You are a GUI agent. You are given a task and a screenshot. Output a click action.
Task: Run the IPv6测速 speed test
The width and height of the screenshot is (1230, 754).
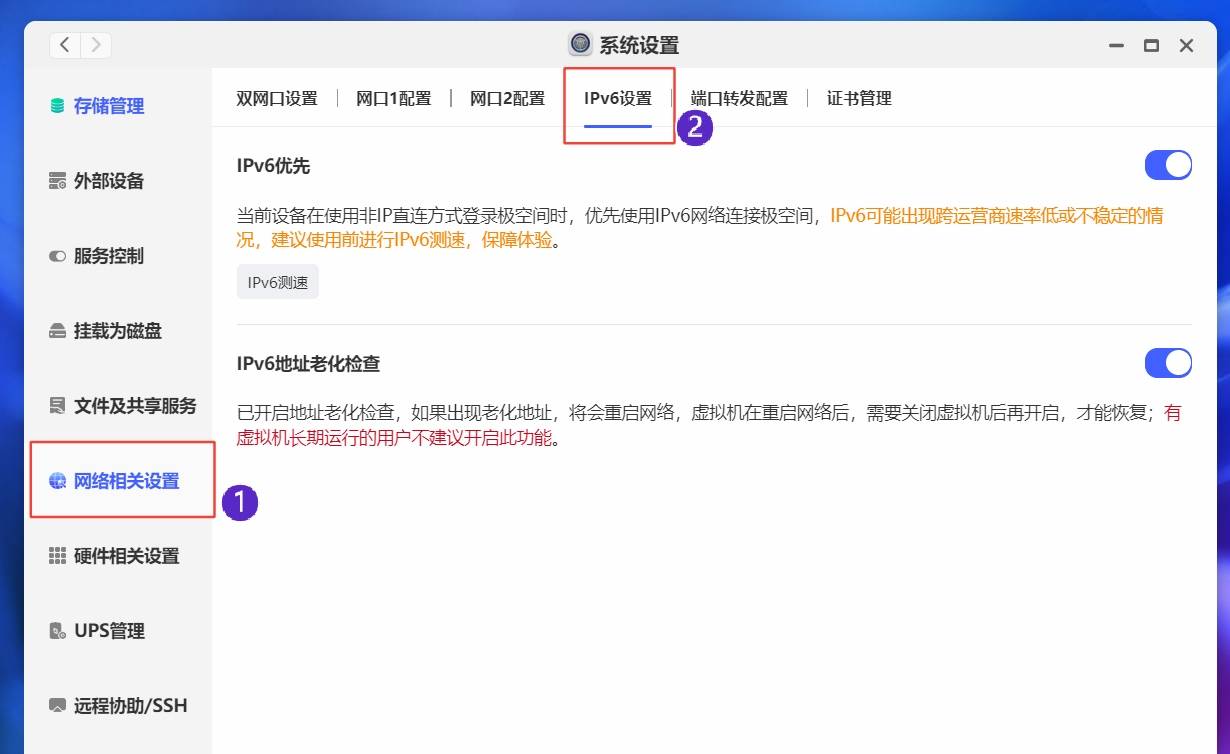point(277,281)
